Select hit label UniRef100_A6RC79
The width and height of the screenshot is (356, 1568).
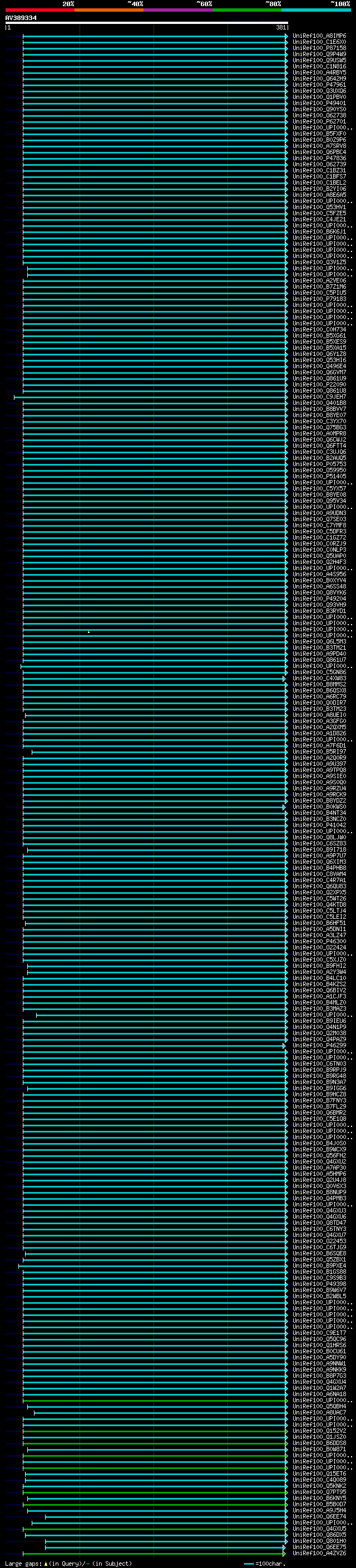click(x=319, y=696)
